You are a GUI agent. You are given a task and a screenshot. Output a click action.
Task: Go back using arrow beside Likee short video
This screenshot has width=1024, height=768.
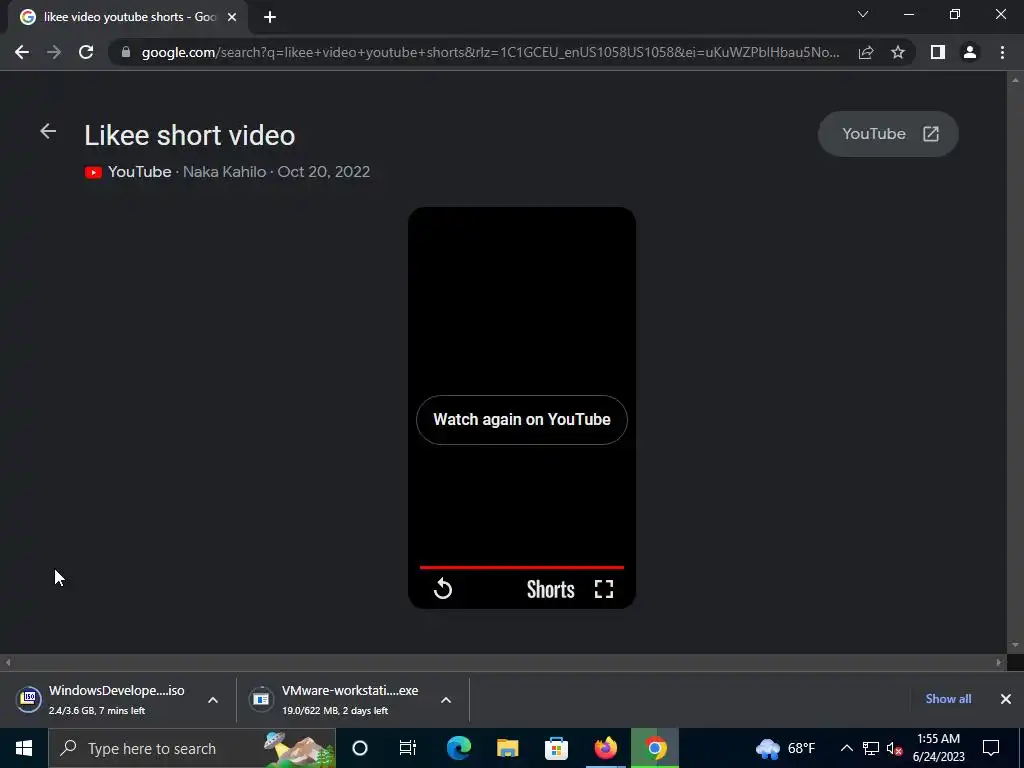tap(48, 131)
